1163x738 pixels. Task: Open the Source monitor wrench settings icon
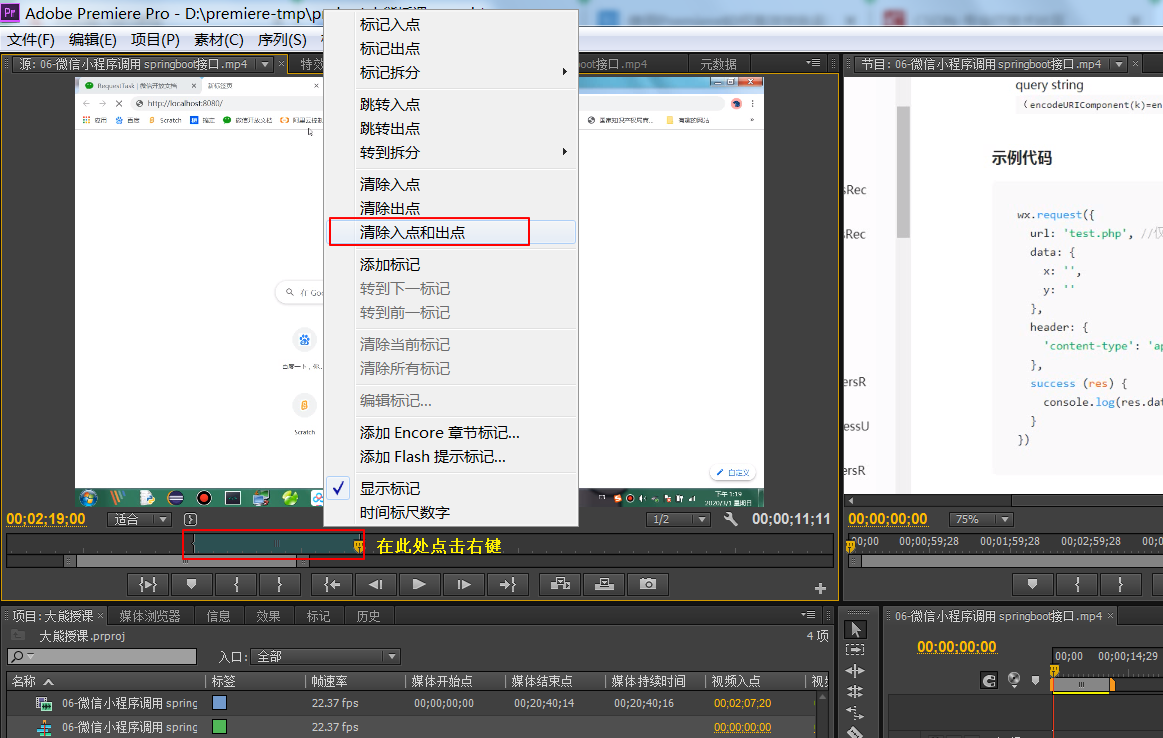click(730, 519)
